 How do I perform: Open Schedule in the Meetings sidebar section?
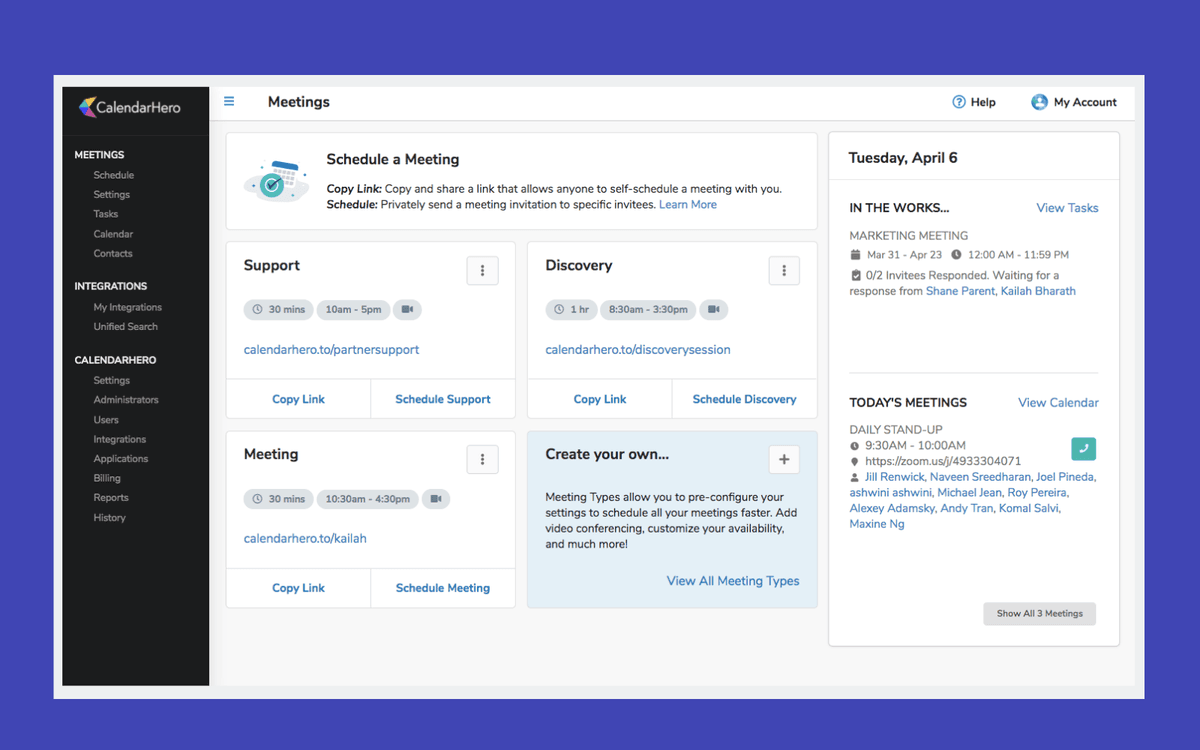click(114, 175)
